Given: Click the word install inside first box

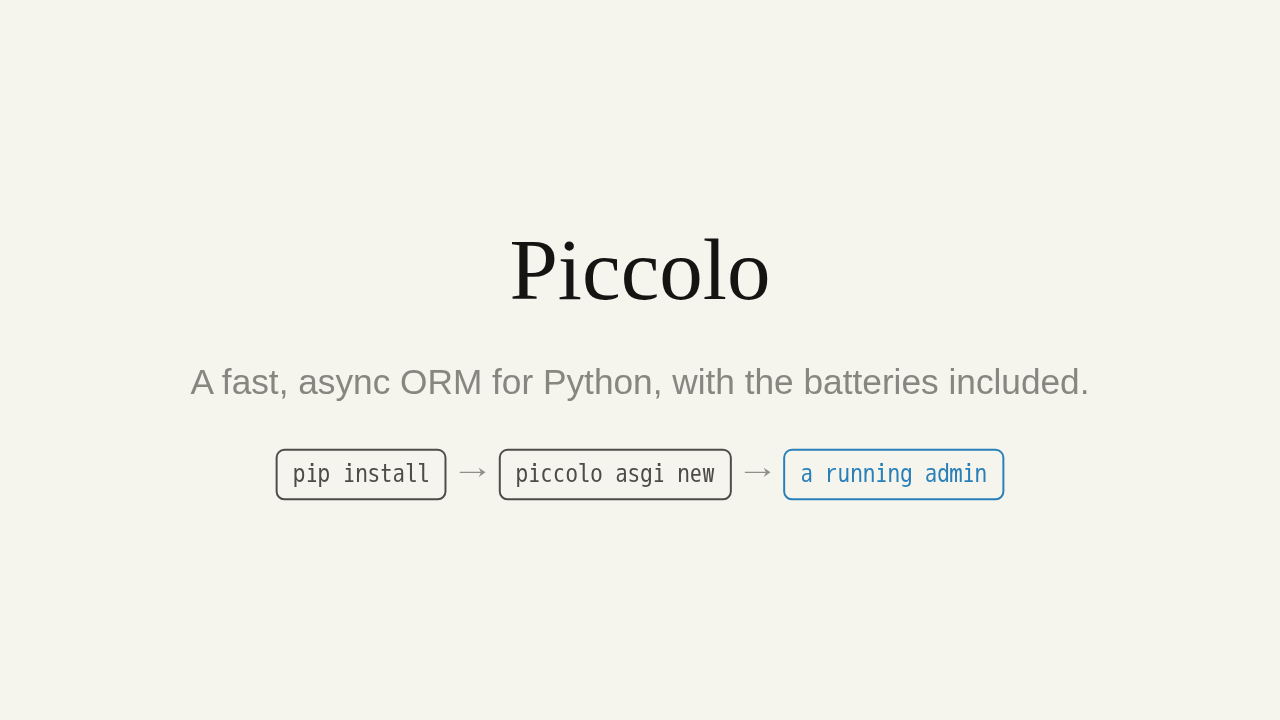Looking at the screenshot, I should (386, 474).
